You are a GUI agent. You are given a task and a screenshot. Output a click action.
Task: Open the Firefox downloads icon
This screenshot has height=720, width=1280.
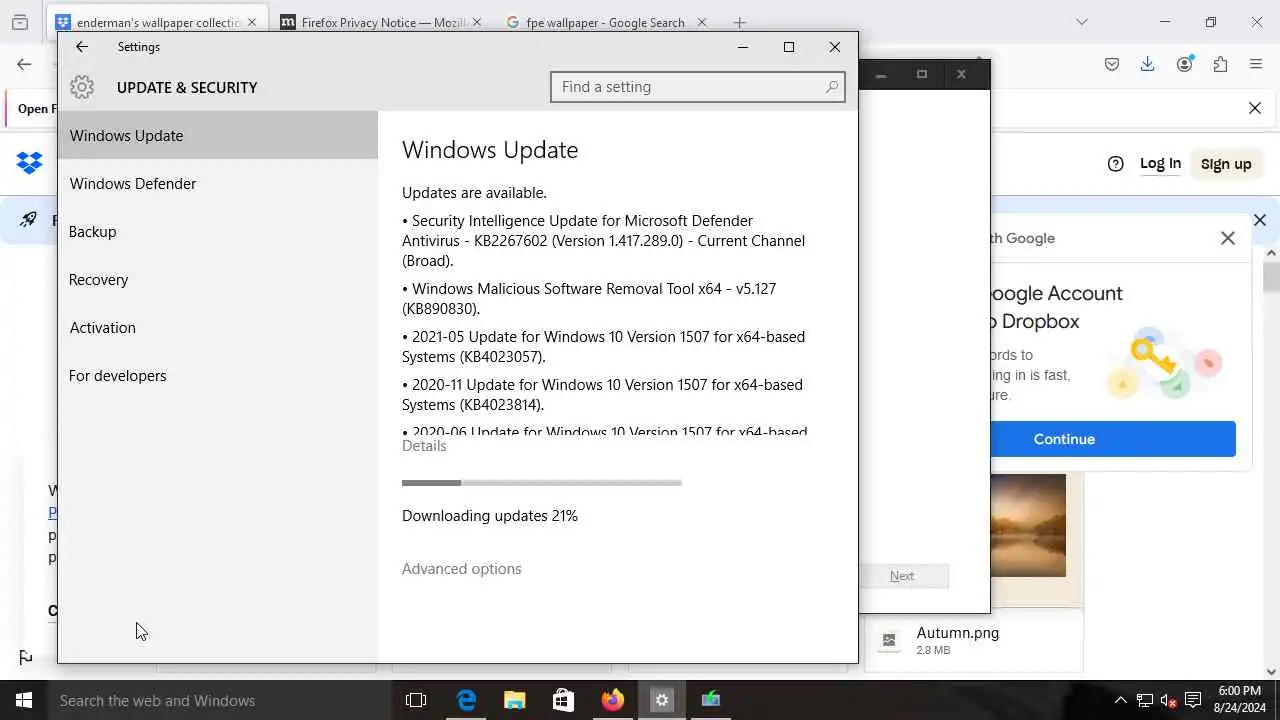click(1148, 64)
